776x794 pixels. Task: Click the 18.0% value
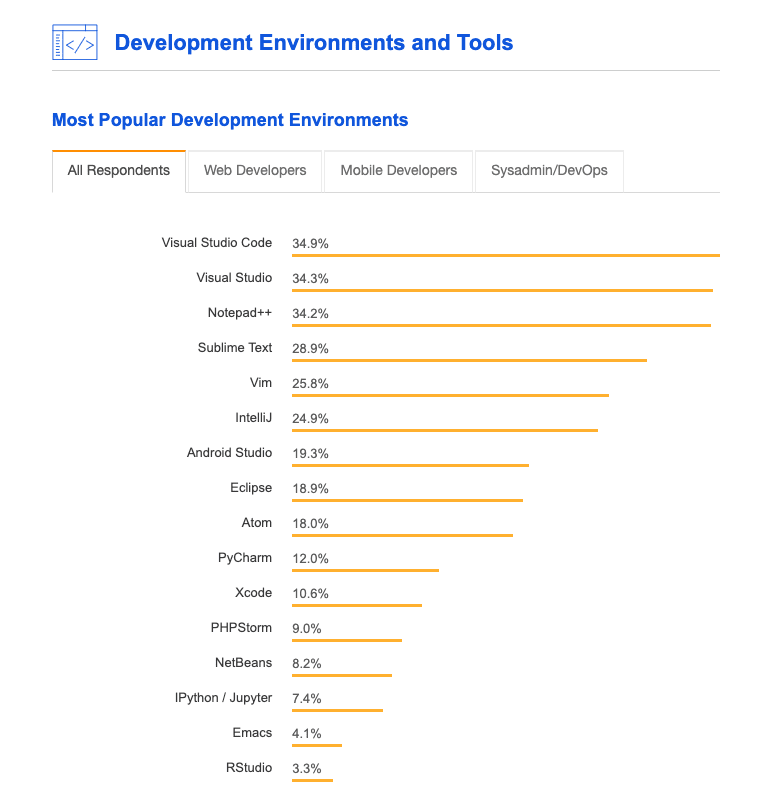tap(310, 523)
